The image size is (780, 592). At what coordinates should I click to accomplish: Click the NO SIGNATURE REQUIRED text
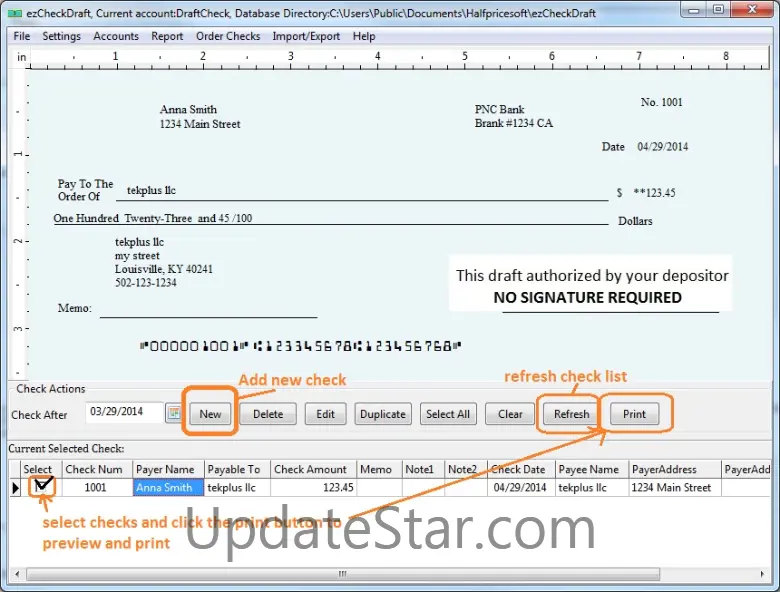coord(587,297)
